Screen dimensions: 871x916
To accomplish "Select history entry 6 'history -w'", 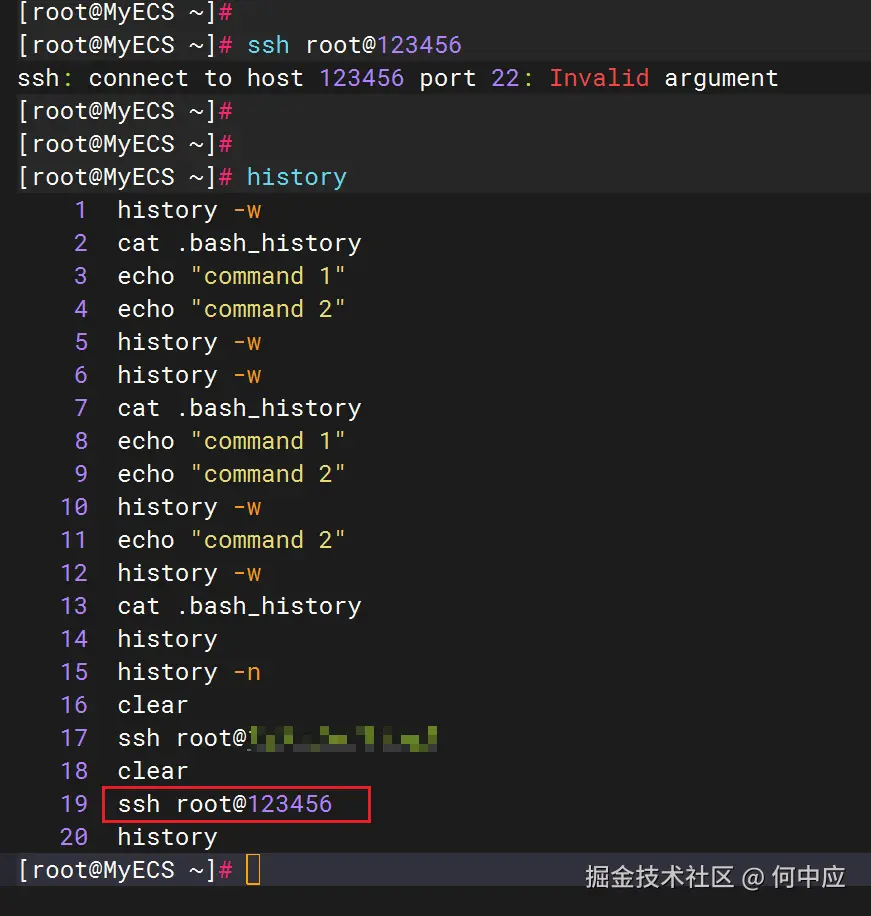I will [189, 375].
